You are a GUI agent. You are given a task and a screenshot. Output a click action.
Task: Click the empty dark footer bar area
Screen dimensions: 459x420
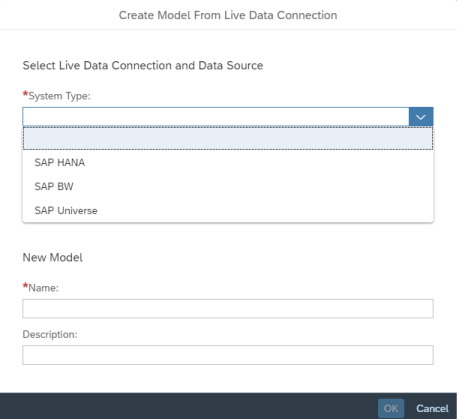(187, 406)
